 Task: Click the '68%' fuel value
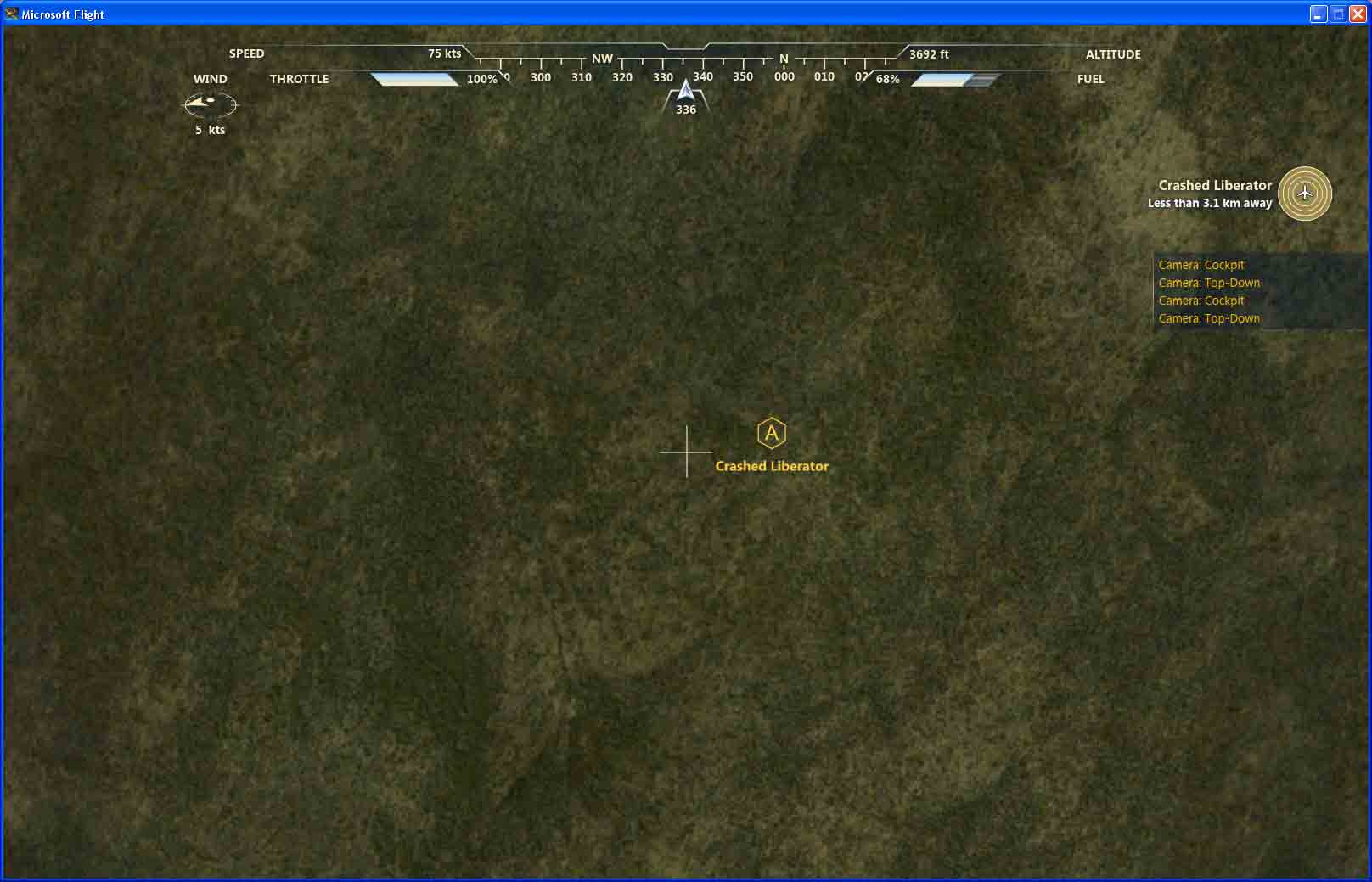coord(887,79)
